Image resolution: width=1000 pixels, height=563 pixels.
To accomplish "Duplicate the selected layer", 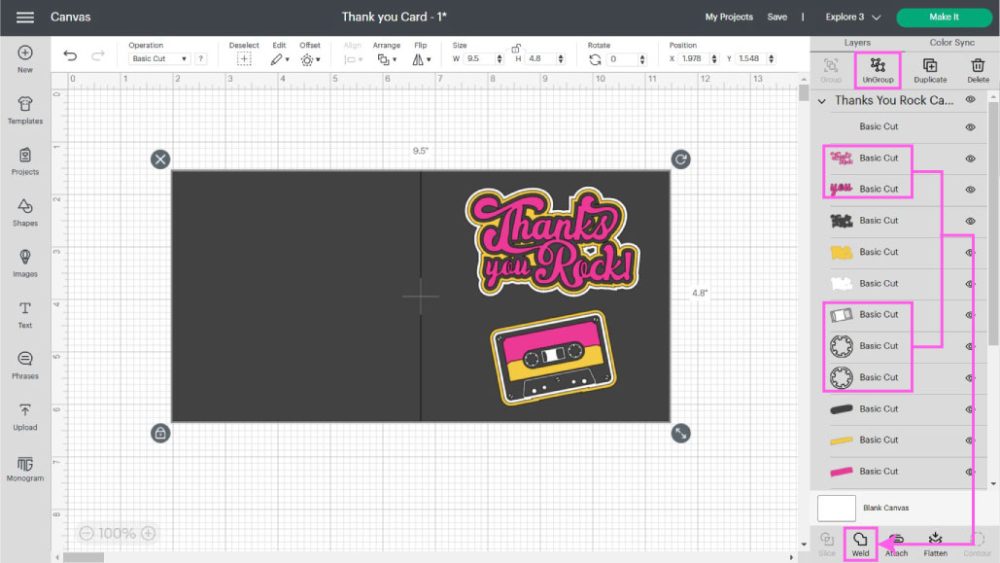I will [930, 70].
